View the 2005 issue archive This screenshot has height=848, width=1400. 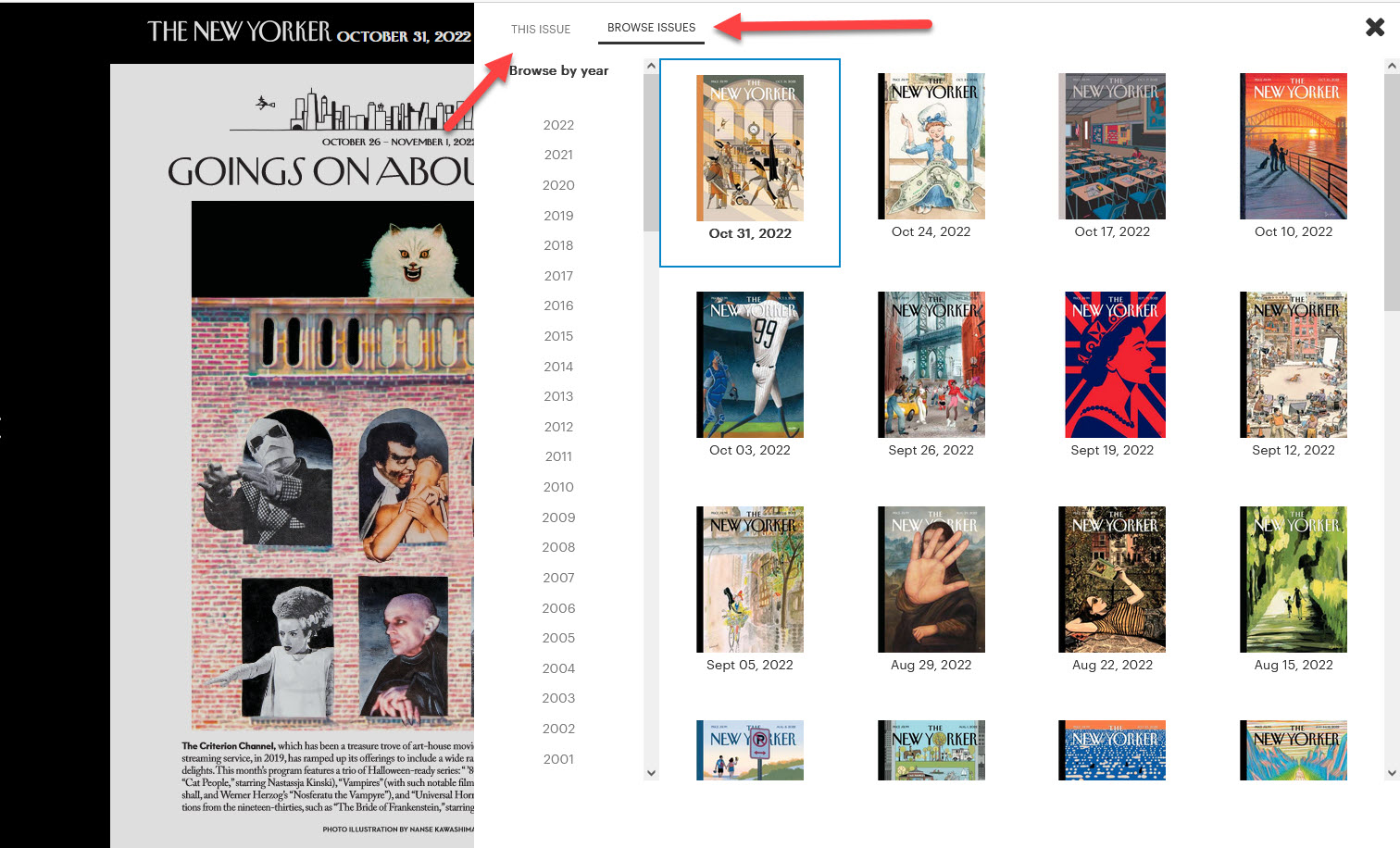coord(558,638)
